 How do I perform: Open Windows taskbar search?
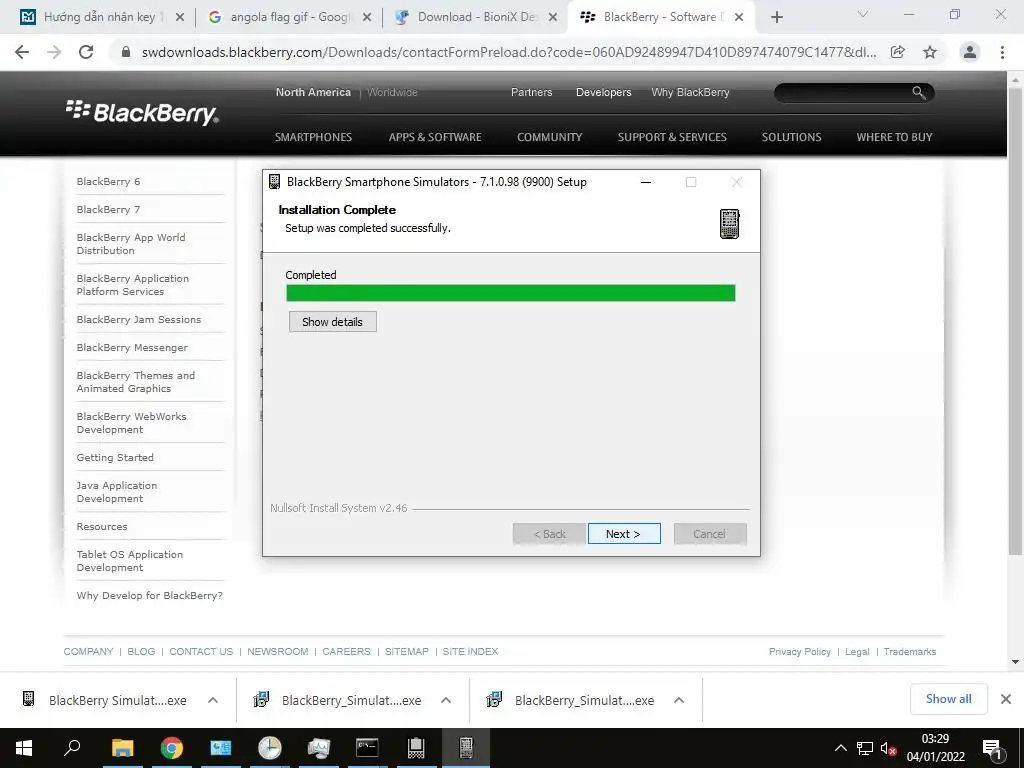pyautogui.click(x=72, y=748)
